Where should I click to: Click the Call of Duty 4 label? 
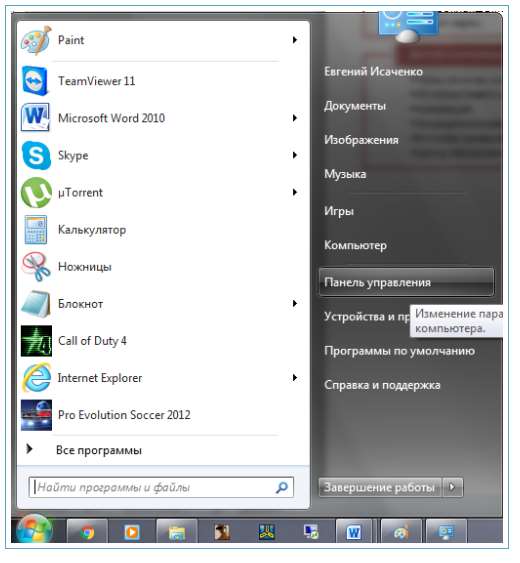point(92,341)
